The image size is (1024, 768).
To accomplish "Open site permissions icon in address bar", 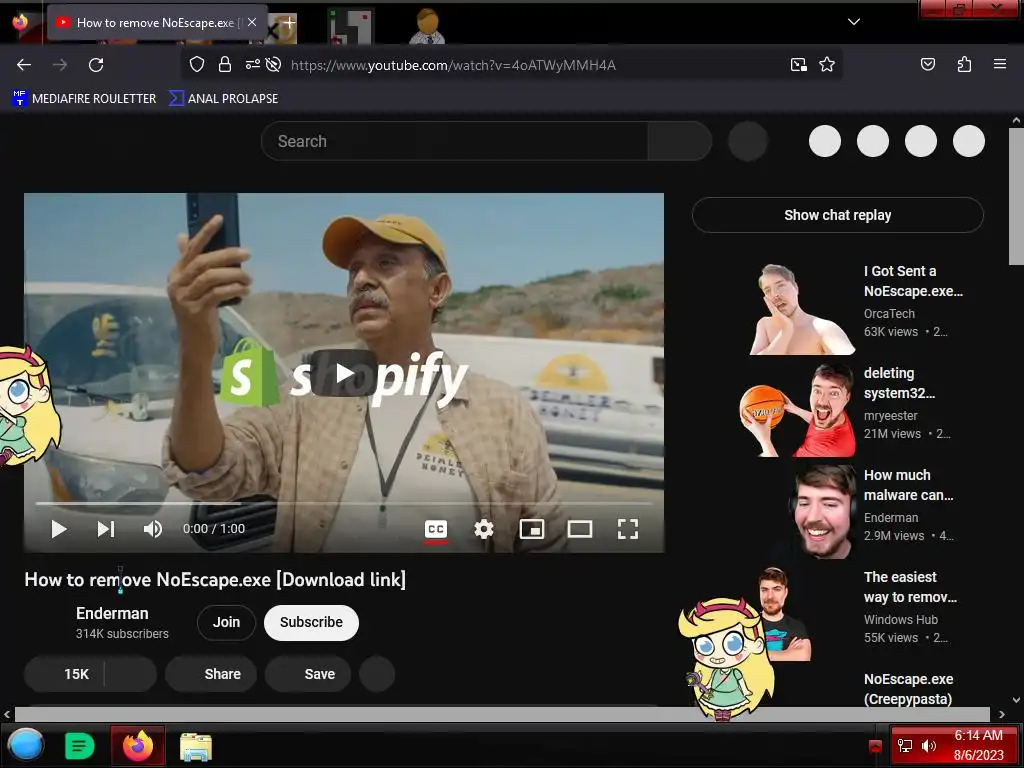I will (x=252, y=65).
